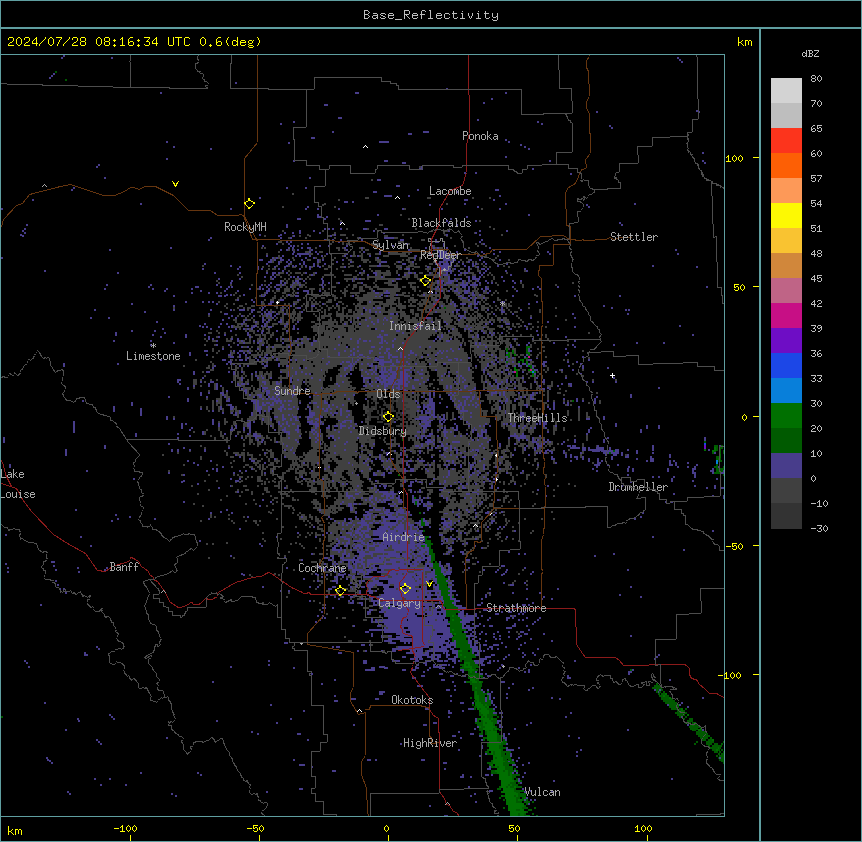Click the Banff label

(124, 567)
